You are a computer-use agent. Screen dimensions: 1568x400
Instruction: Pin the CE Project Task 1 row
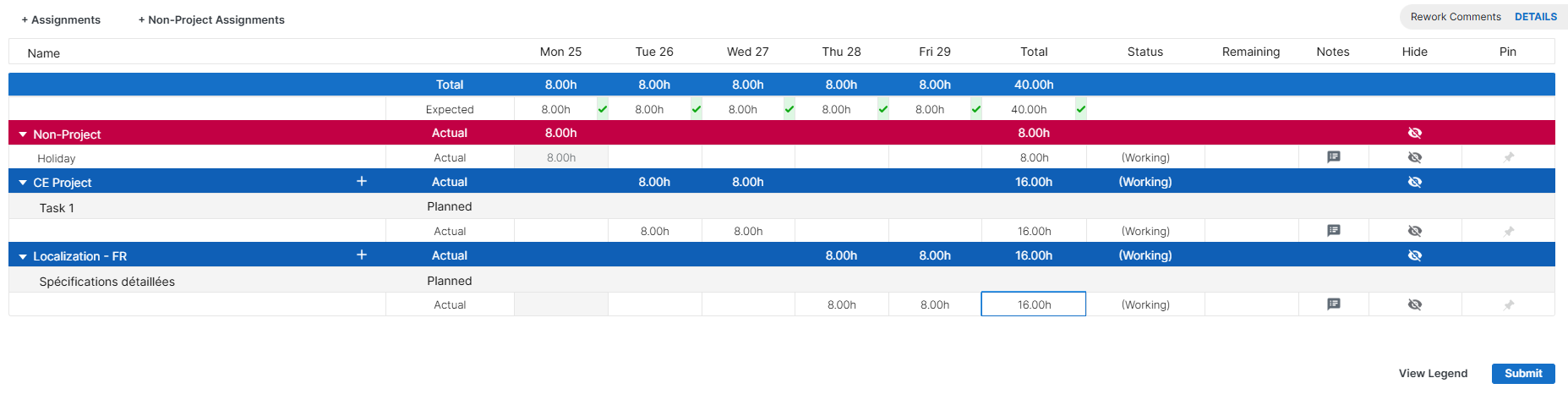point(1508,231)
